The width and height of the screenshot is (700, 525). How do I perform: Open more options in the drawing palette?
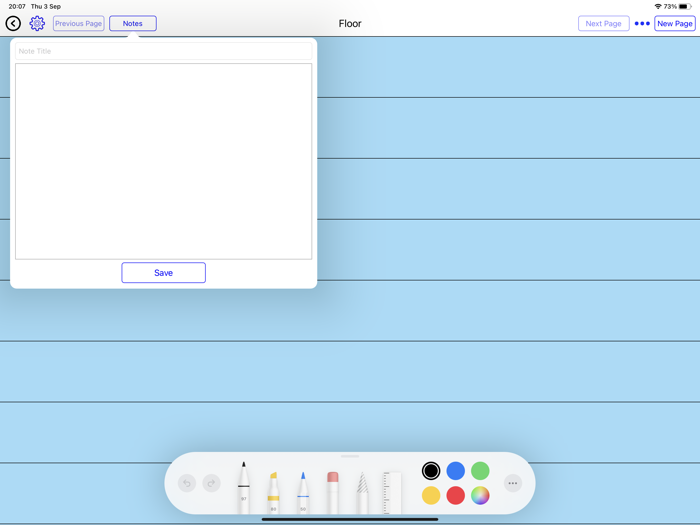tap(513, 483)
